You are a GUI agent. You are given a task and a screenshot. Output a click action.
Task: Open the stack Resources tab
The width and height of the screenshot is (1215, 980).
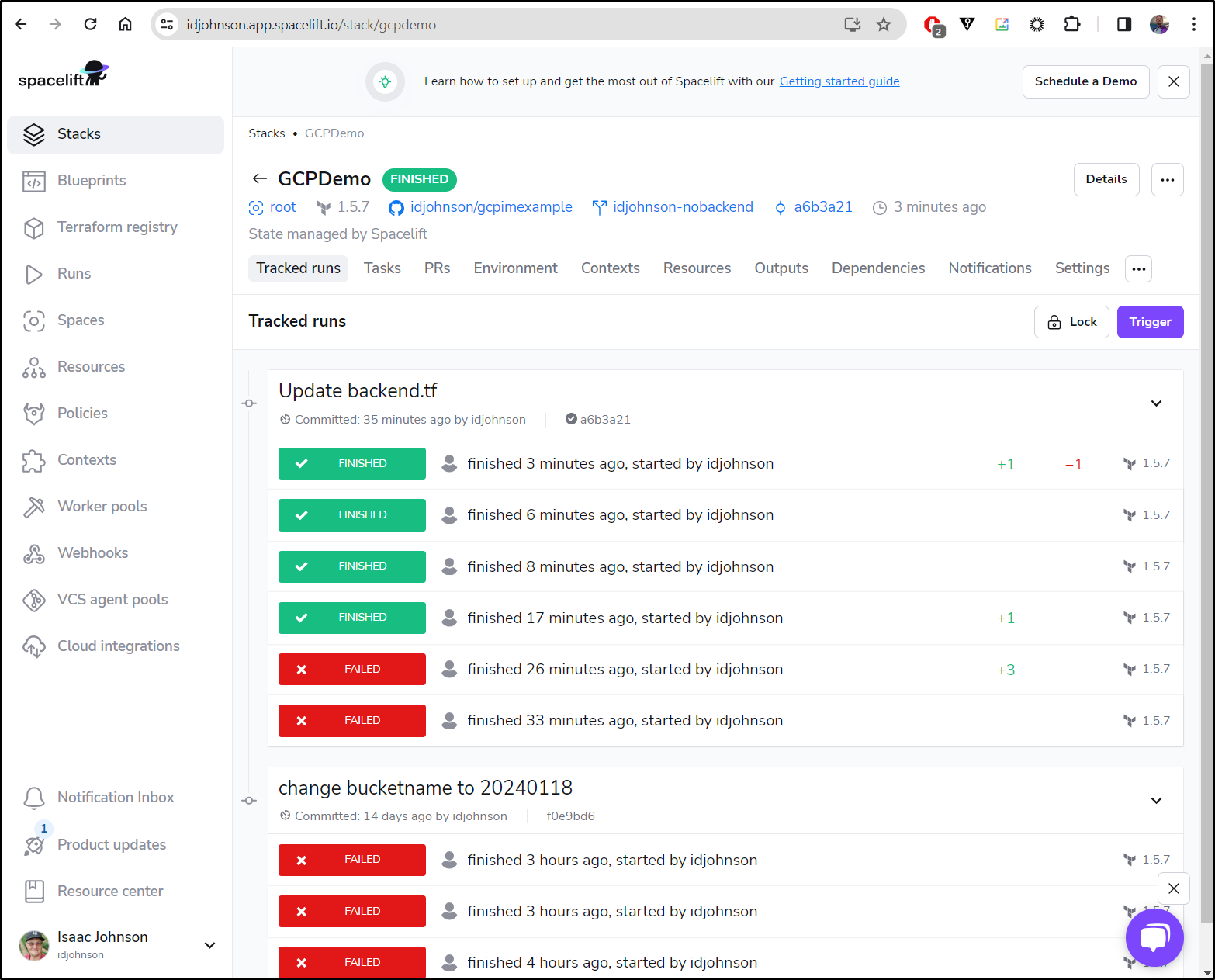click(x=697, y=268)
